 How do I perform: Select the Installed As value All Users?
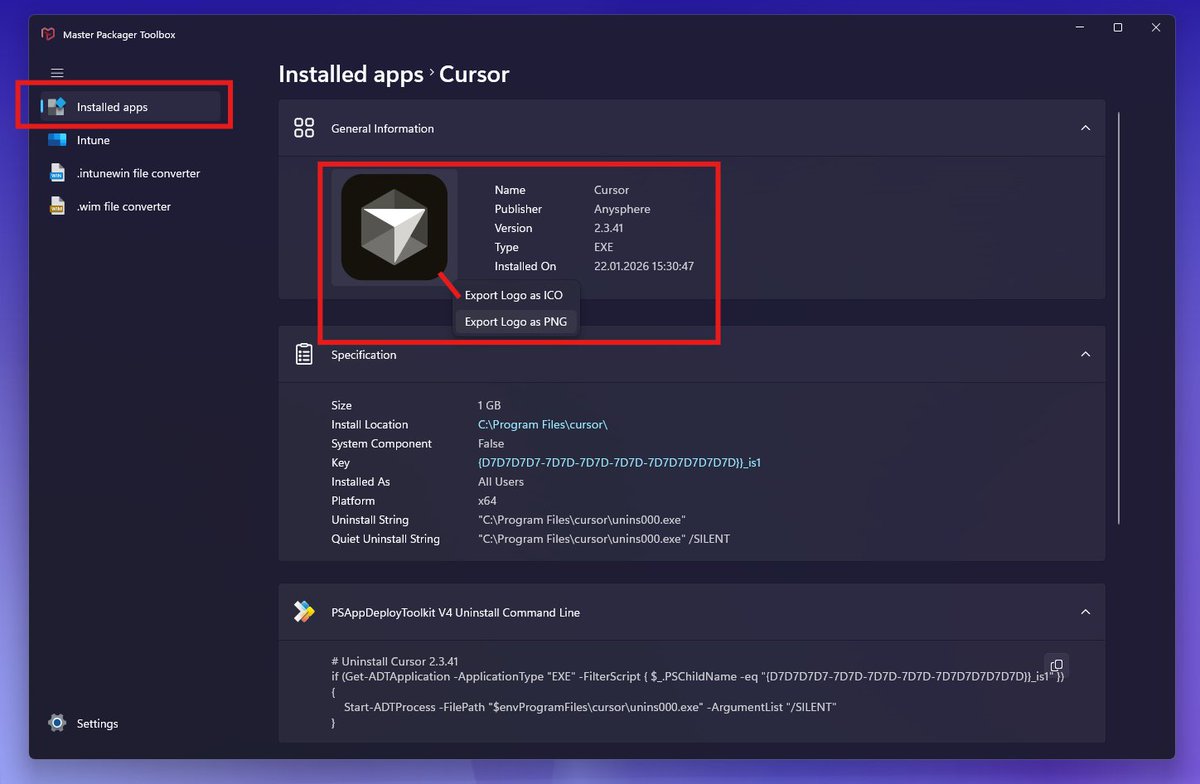click(x=501, y=482)
